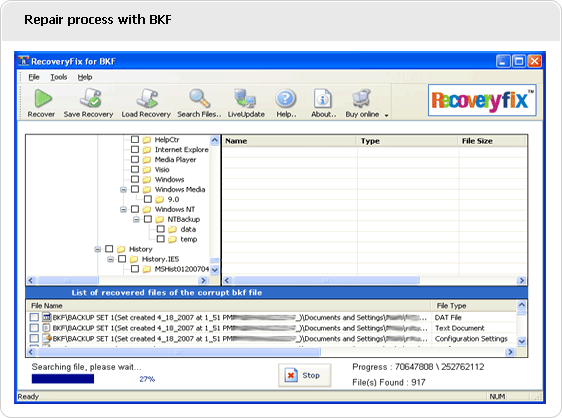The width and height of the screenshot is (562, 418).
Task: Click the NTBackup folder icon
Action: pos(159,219)
